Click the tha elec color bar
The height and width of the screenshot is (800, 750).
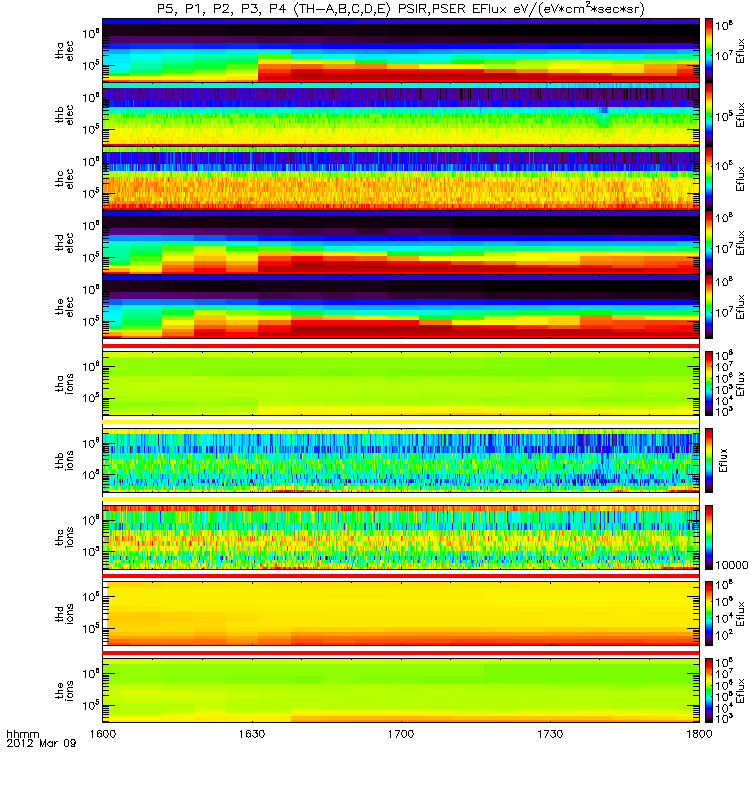[x=709, y=51]
